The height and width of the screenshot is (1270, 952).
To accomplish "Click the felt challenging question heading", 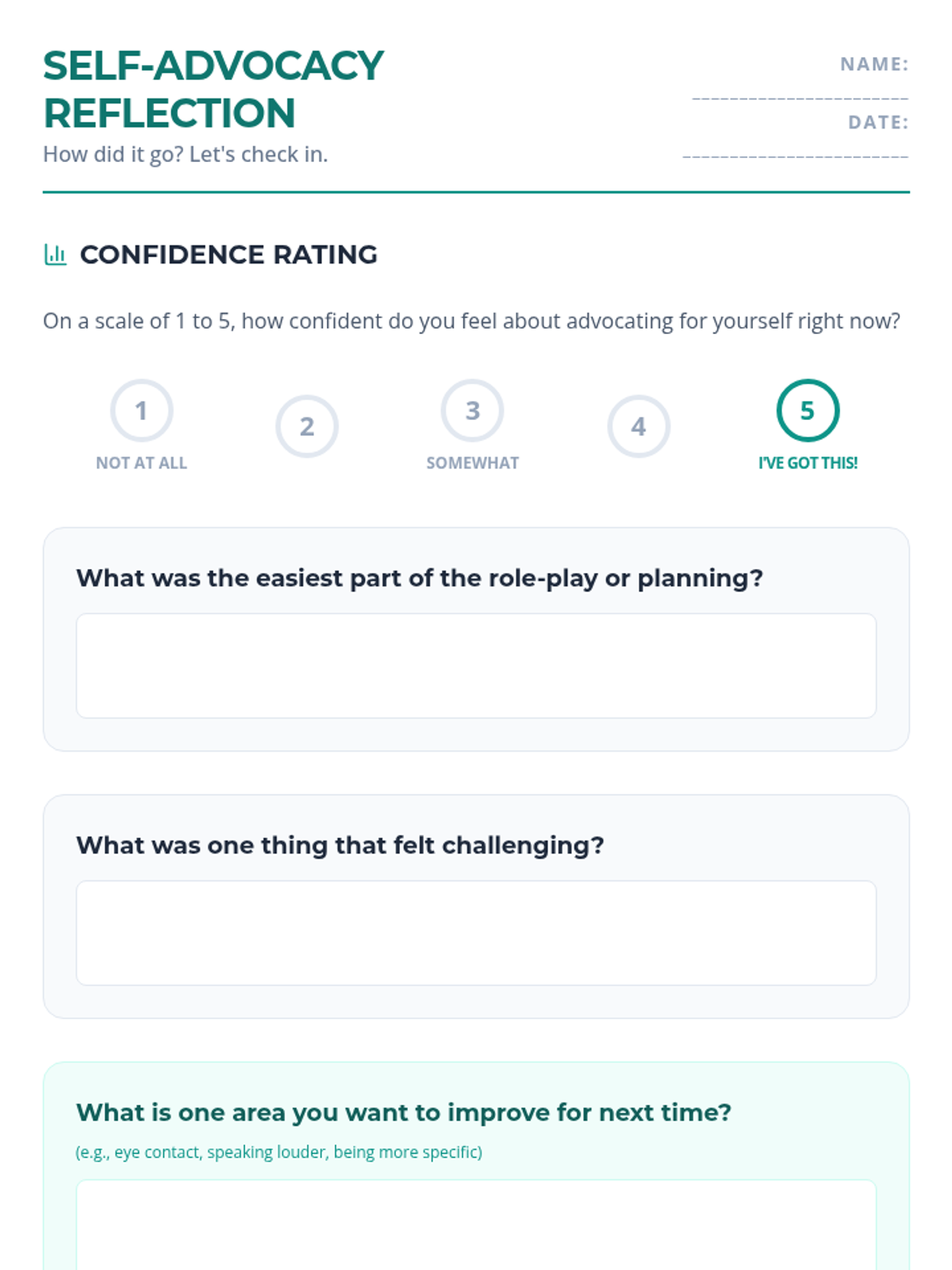I will coord(340,845).
